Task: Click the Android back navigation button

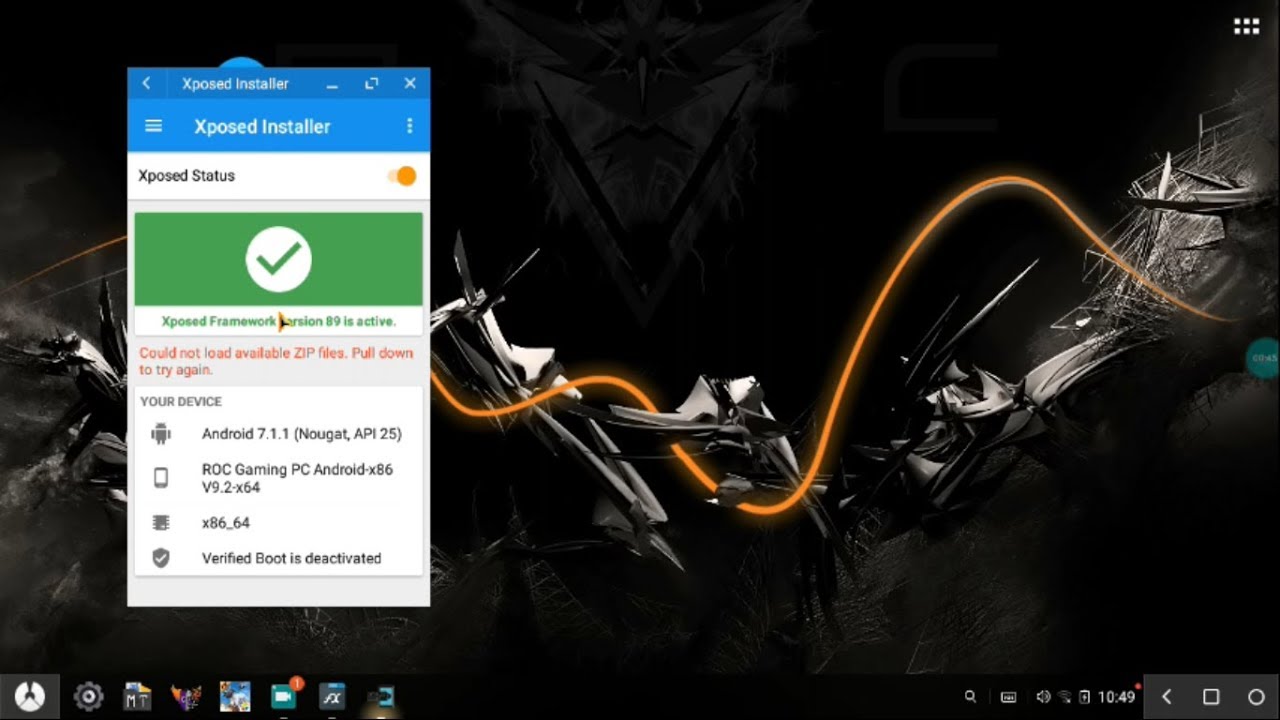Action: click(1166, 697)
